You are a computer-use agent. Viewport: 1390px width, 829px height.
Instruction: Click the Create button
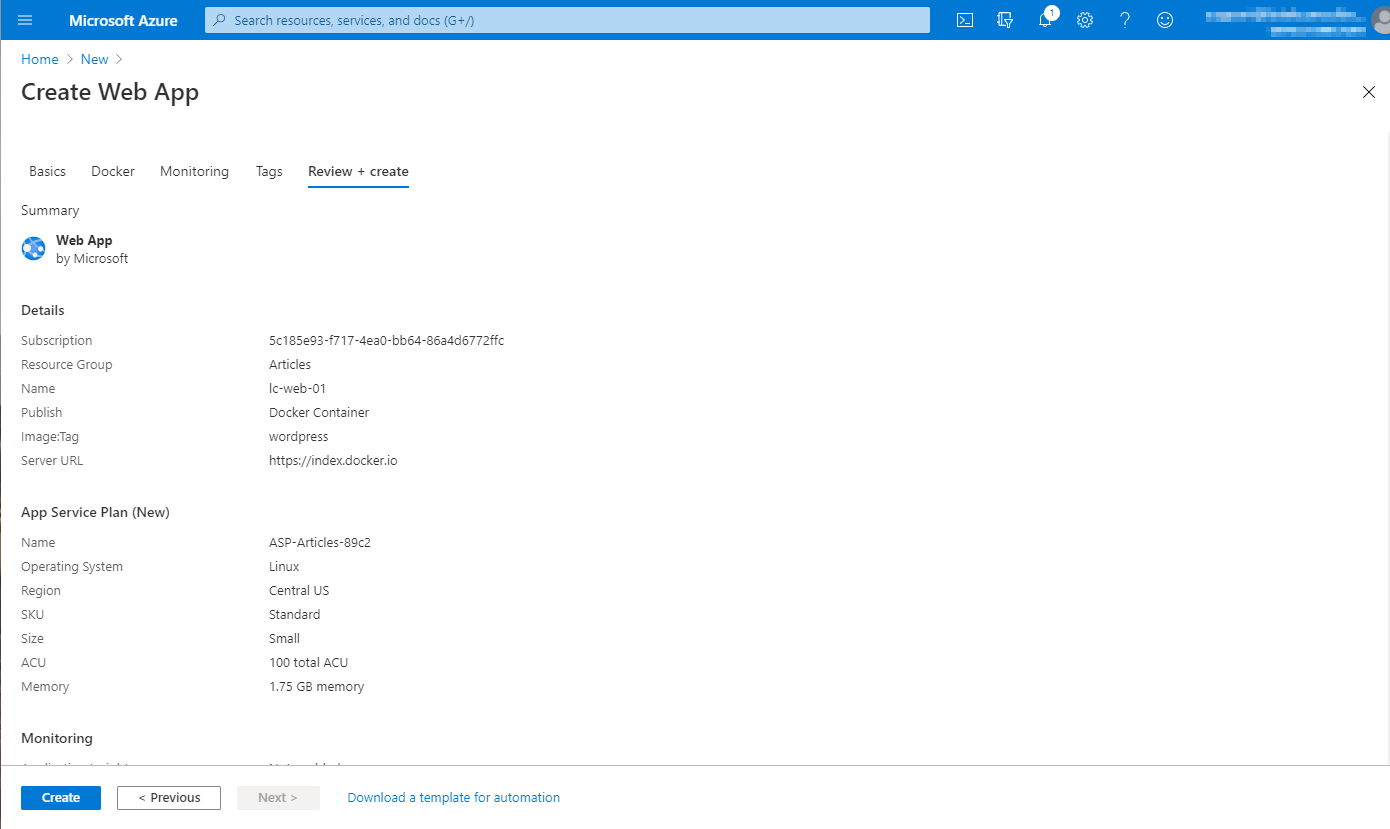point(60,797)
